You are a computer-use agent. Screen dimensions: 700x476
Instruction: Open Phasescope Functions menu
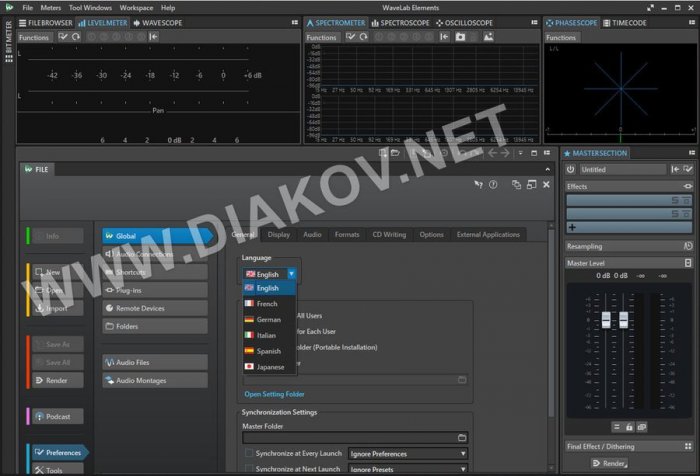(561, 38)
